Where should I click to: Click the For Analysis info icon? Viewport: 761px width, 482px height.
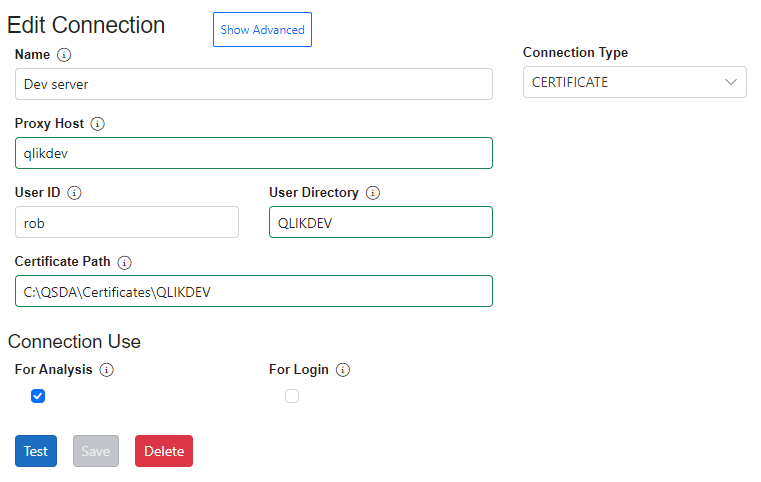107,370
